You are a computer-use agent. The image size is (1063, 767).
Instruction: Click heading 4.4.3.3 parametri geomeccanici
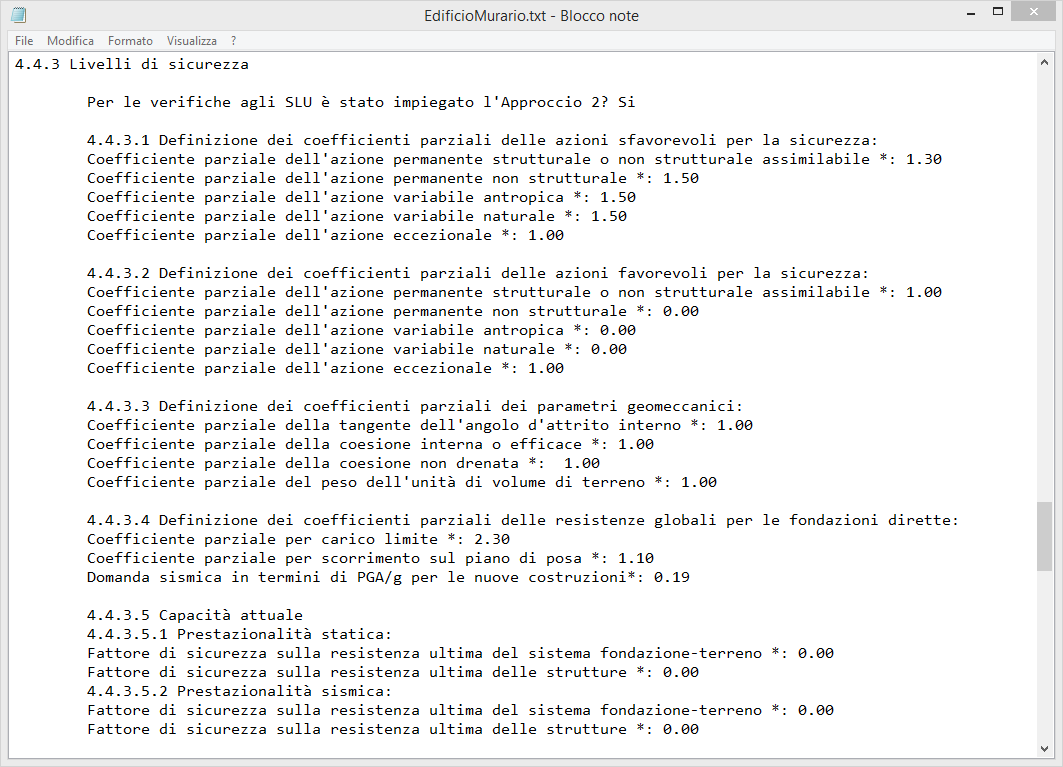(415, 406)
